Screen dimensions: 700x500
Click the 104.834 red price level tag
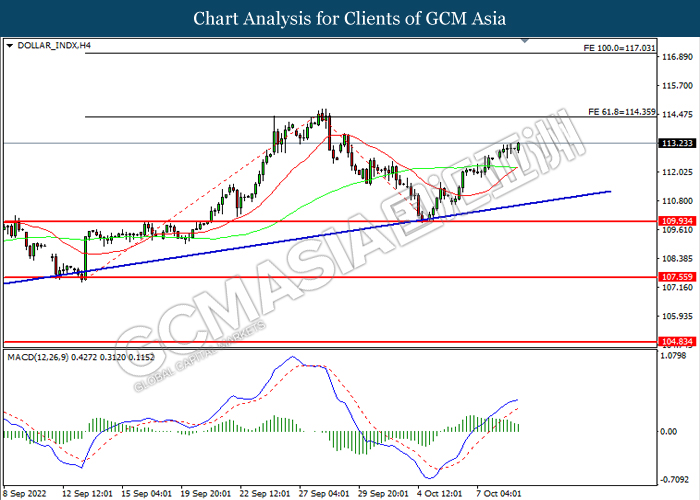click(x=677, y=342)
